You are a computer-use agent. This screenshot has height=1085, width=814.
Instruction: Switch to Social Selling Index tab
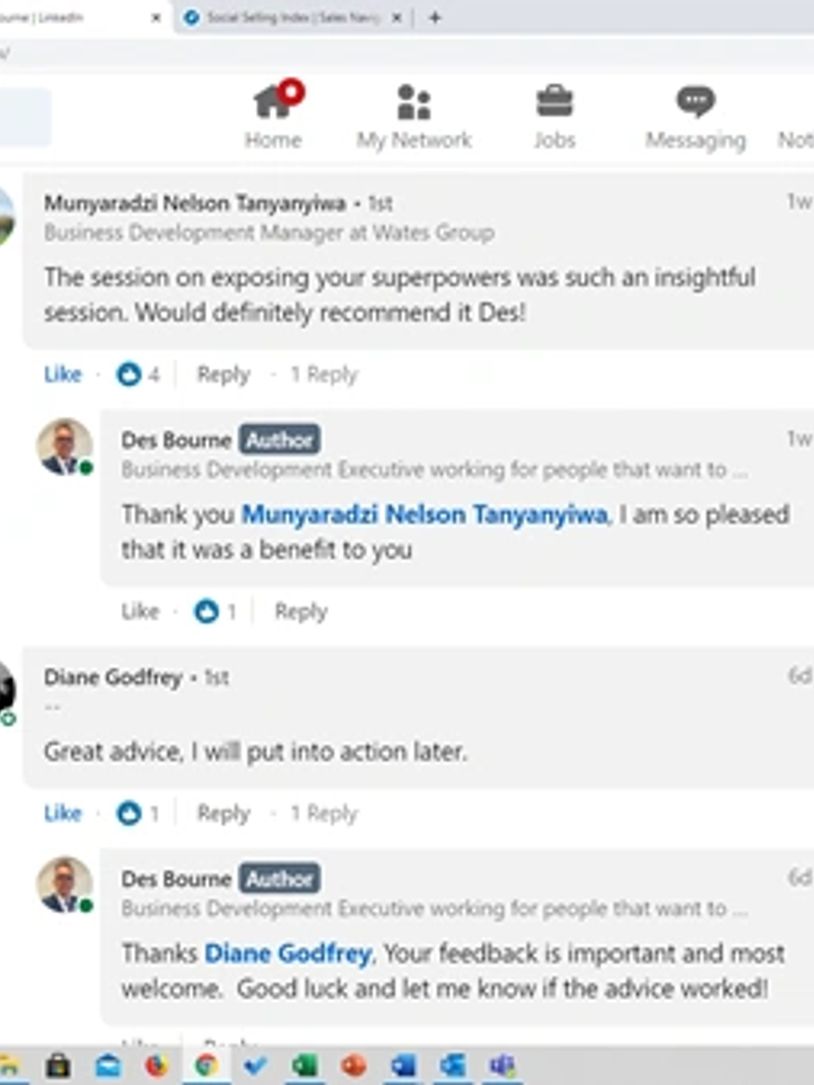(x=290, y=18)
